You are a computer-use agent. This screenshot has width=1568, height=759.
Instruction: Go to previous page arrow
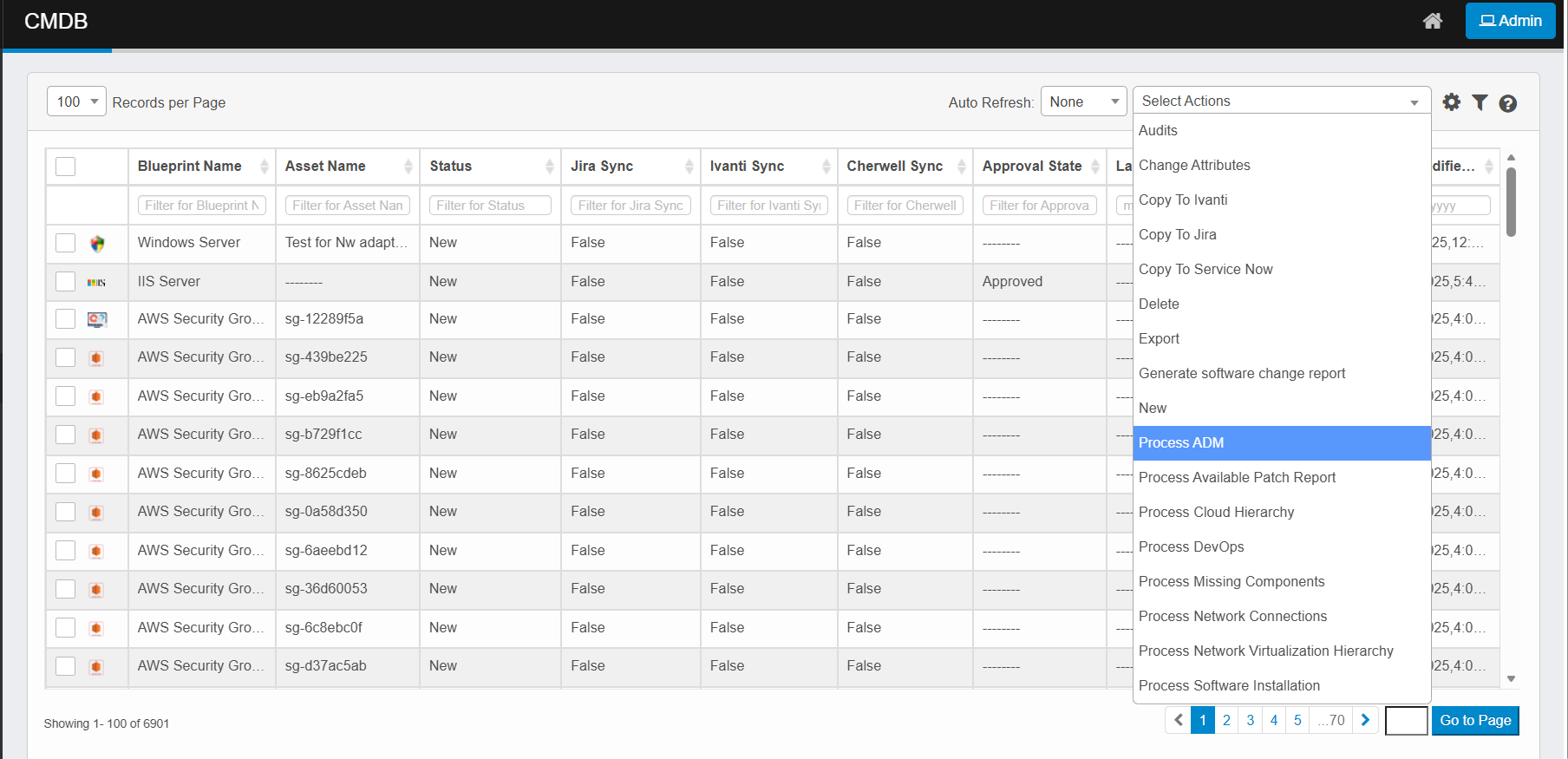tap(1178, 720)
